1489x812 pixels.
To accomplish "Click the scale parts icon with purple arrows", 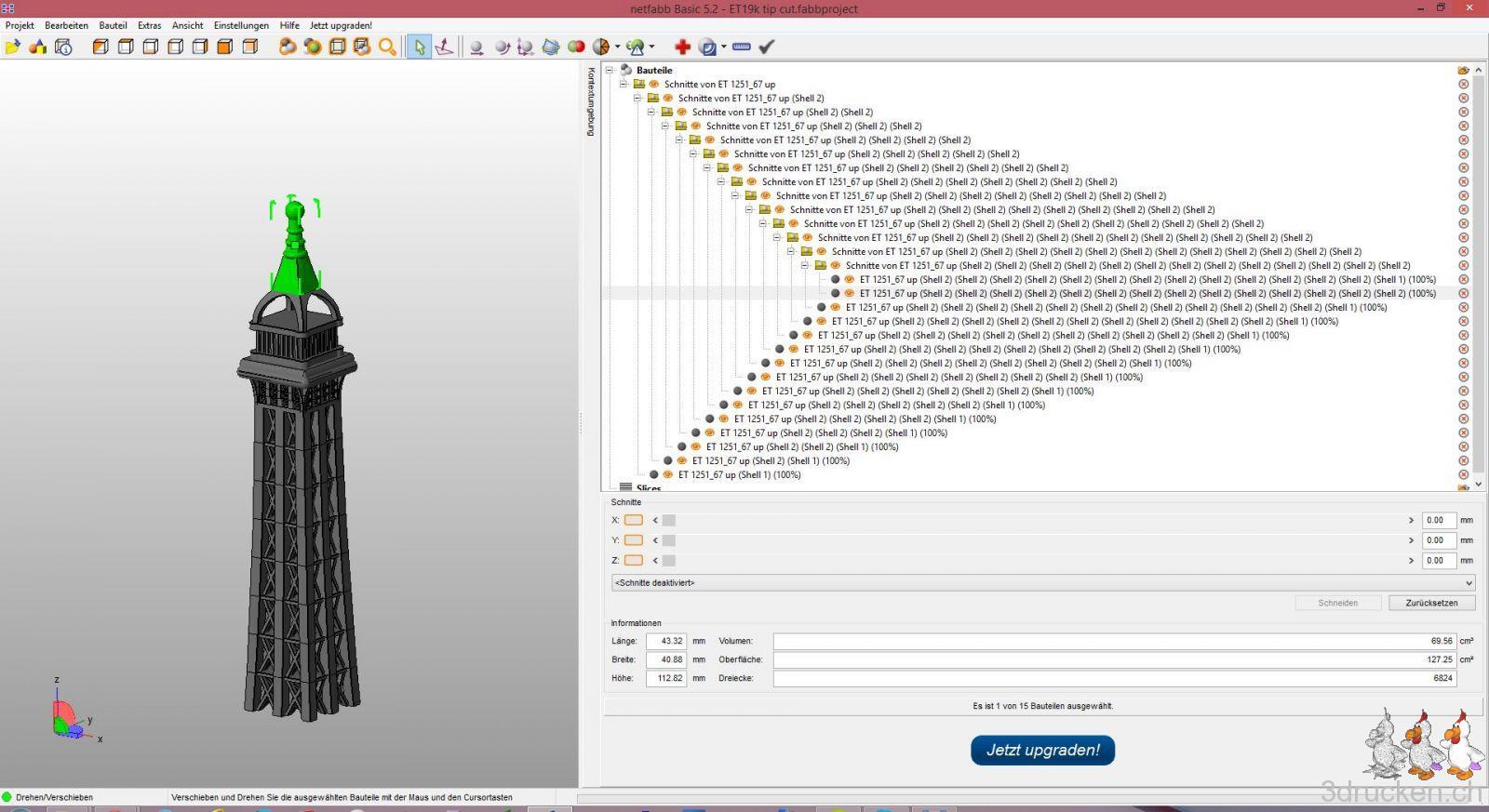I will tap(526, 47).
